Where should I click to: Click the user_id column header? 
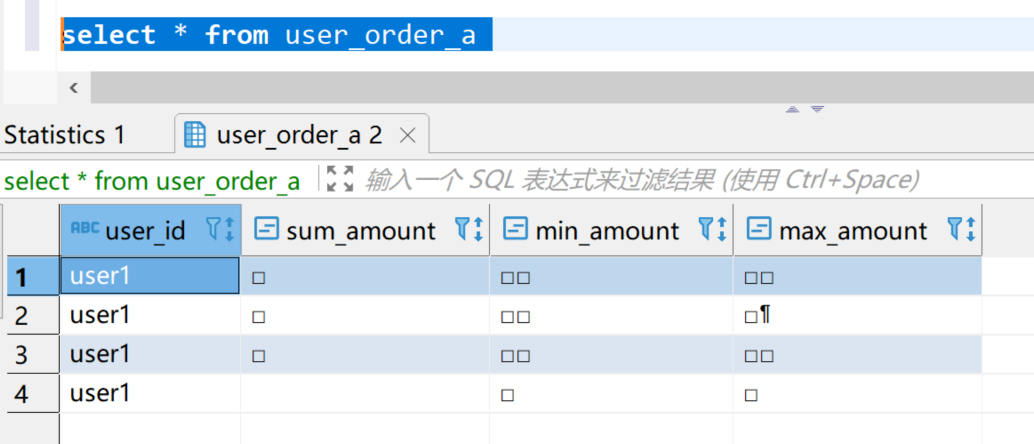[145, 231]
